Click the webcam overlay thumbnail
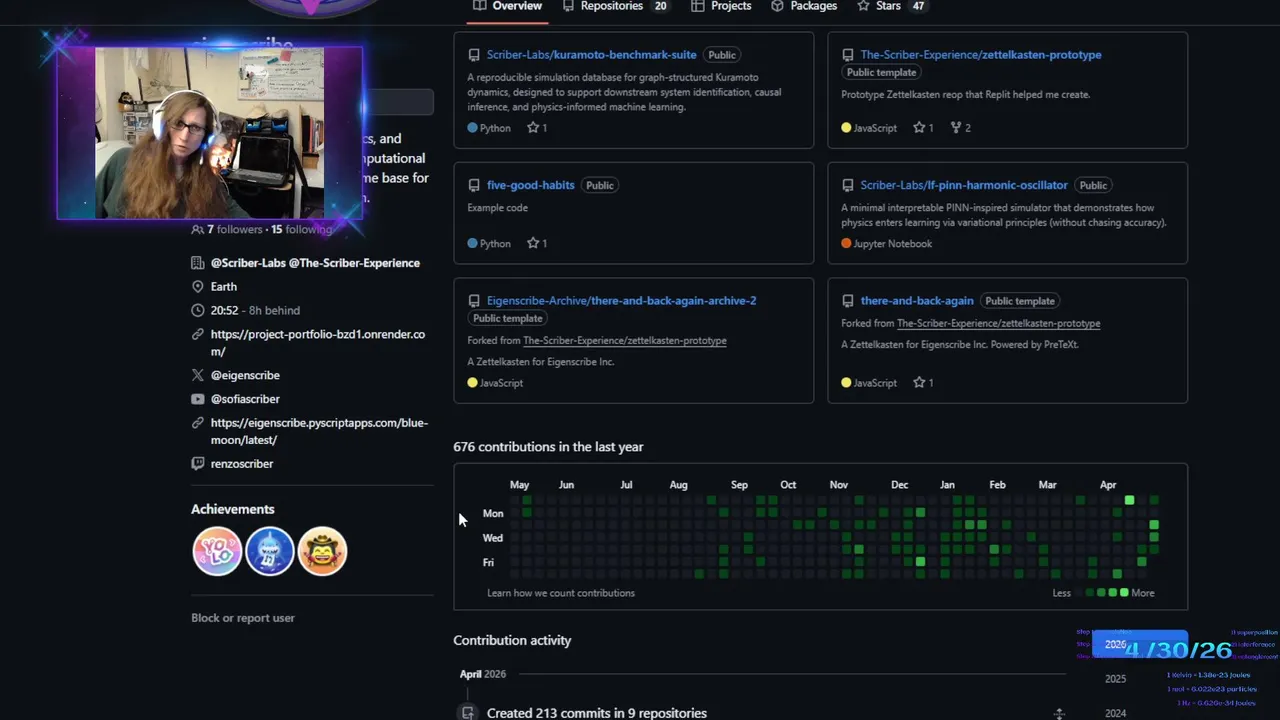 pos(210,132)
